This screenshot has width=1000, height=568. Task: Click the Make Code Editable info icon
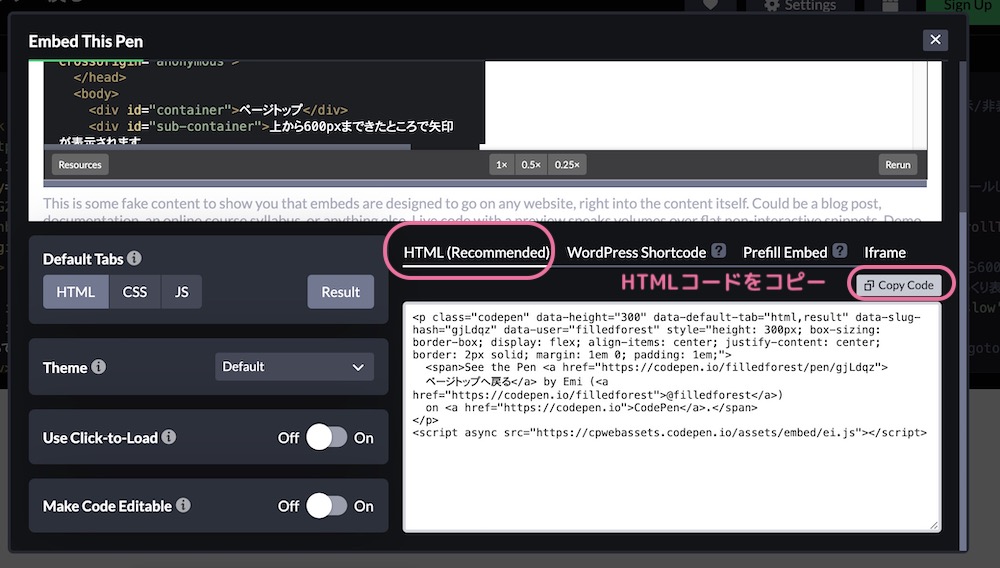[x=183, y=505]
